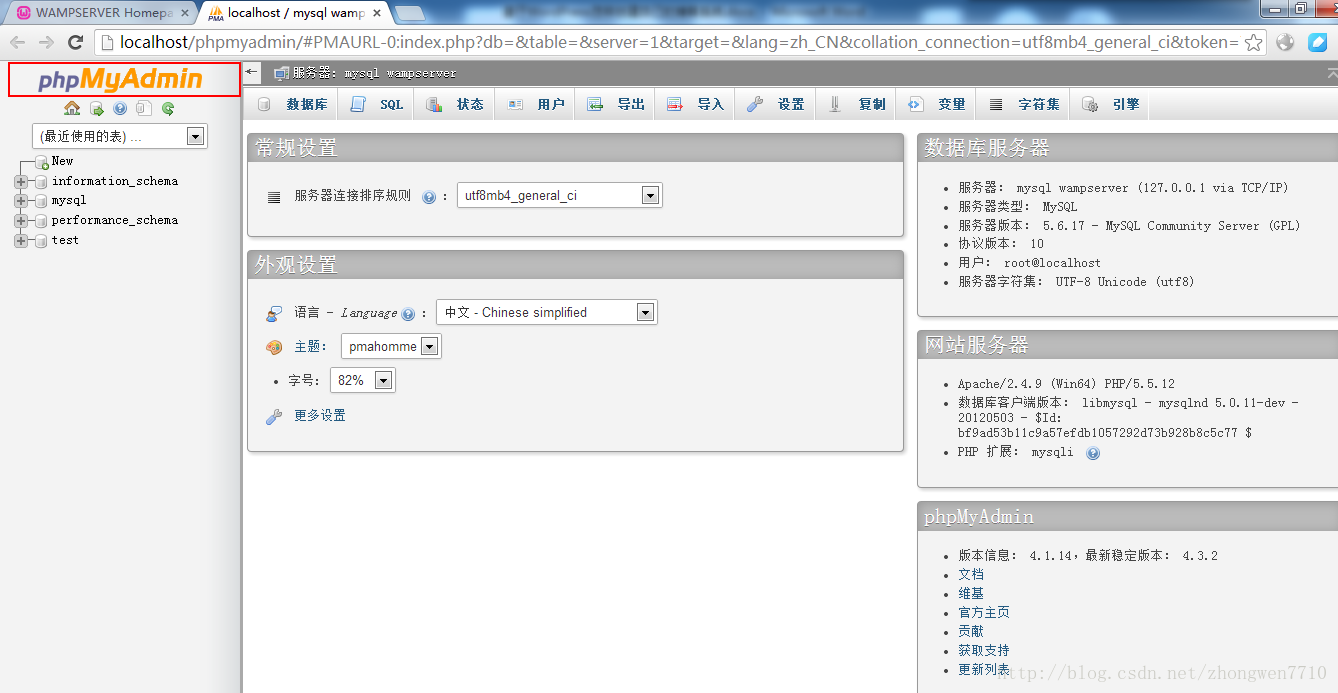Open the 82% font size dropdown
This screenshot has height=693, width=1338.
[x=363, y=380]
